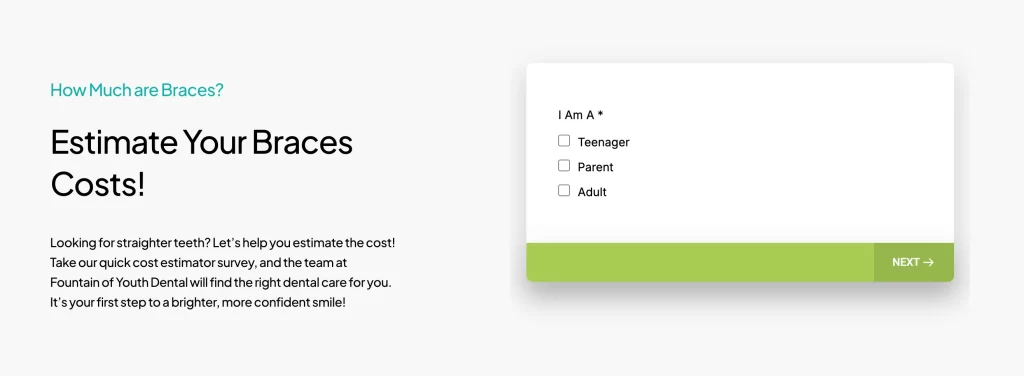Click the NEXT button
Screen dimensions: 1024x376
(x=914, y=262)
